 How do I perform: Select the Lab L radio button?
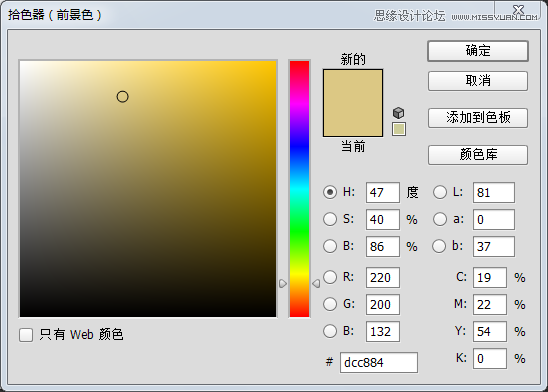coord(440,192)
